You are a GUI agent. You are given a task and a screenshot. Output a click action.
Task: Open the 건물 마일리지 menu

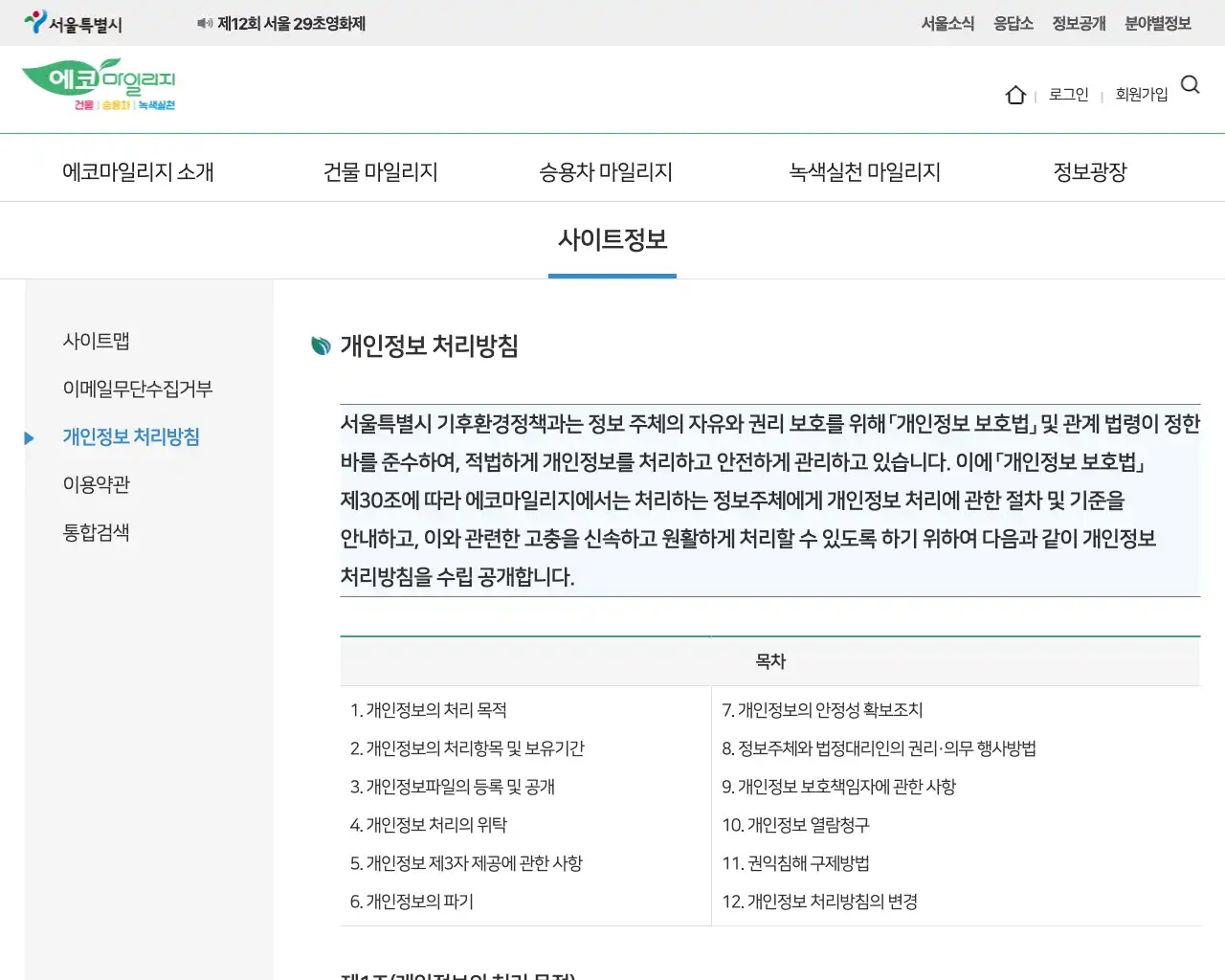point(381,171)
